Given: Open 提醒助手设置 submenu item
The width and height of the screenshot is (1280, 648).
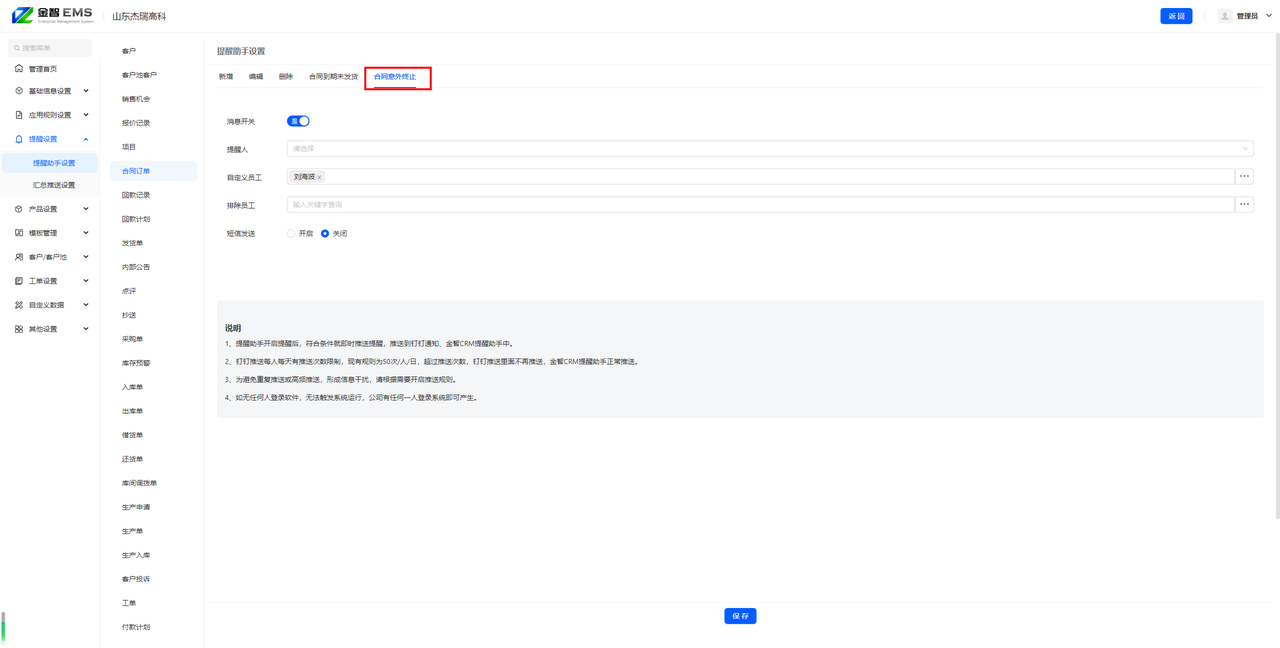Looking at the screenshot, I should pos(54,163).
